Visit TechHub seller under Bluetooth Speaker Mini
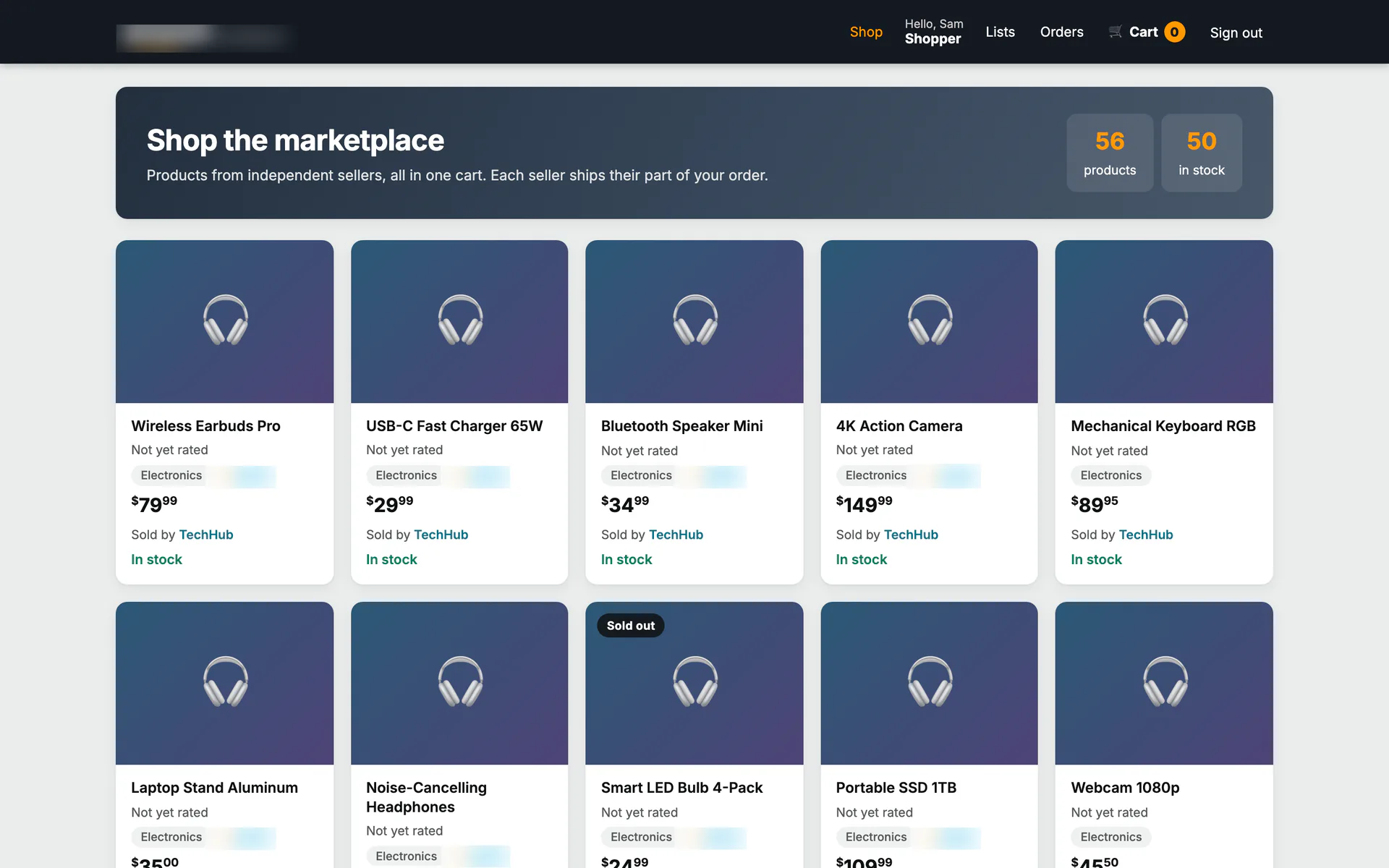1389x868 pixels. tap(676, 535)
